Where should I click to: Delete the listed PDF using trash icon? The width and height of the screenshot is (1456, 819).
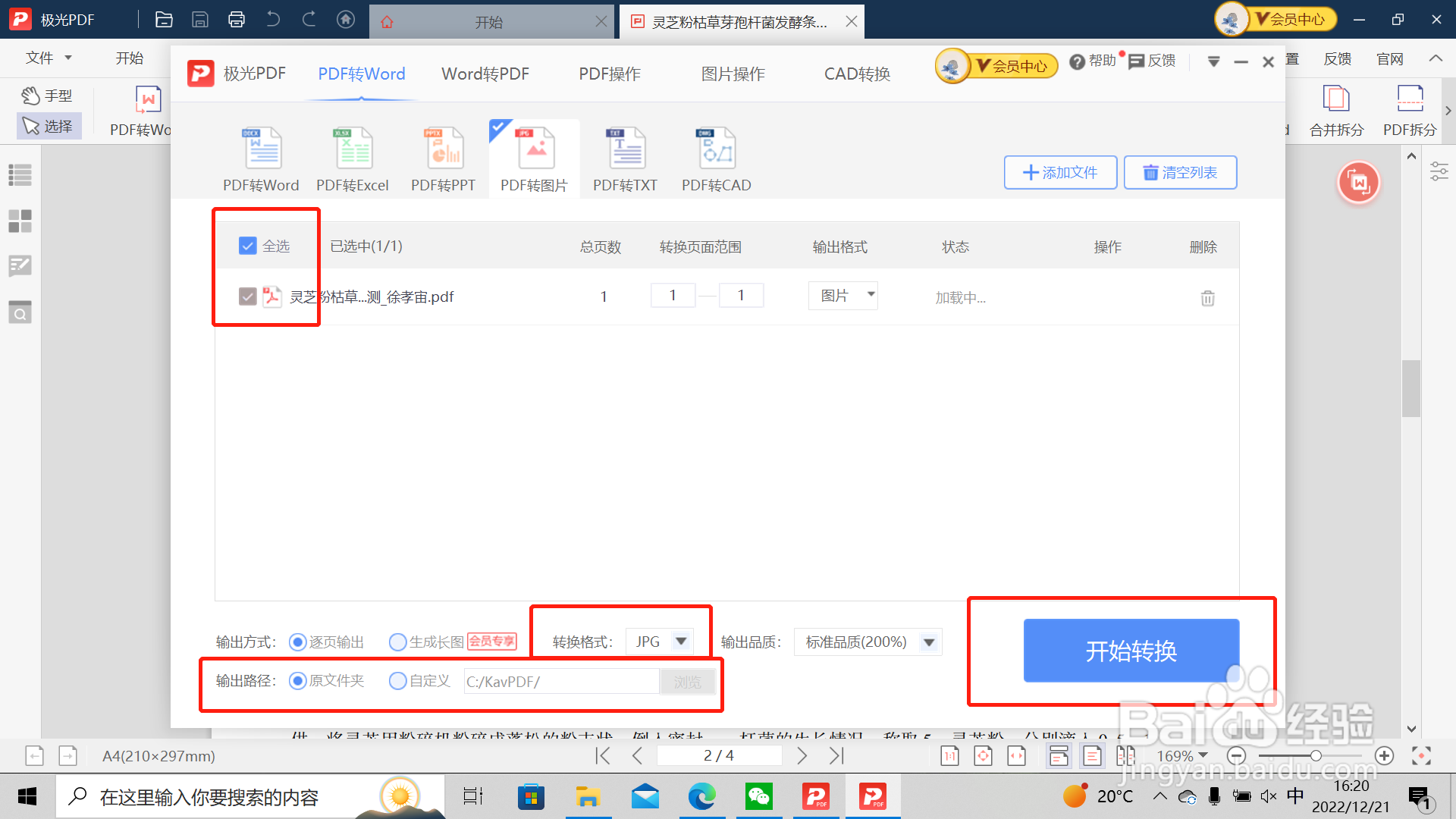click(x=1208, y=298)
